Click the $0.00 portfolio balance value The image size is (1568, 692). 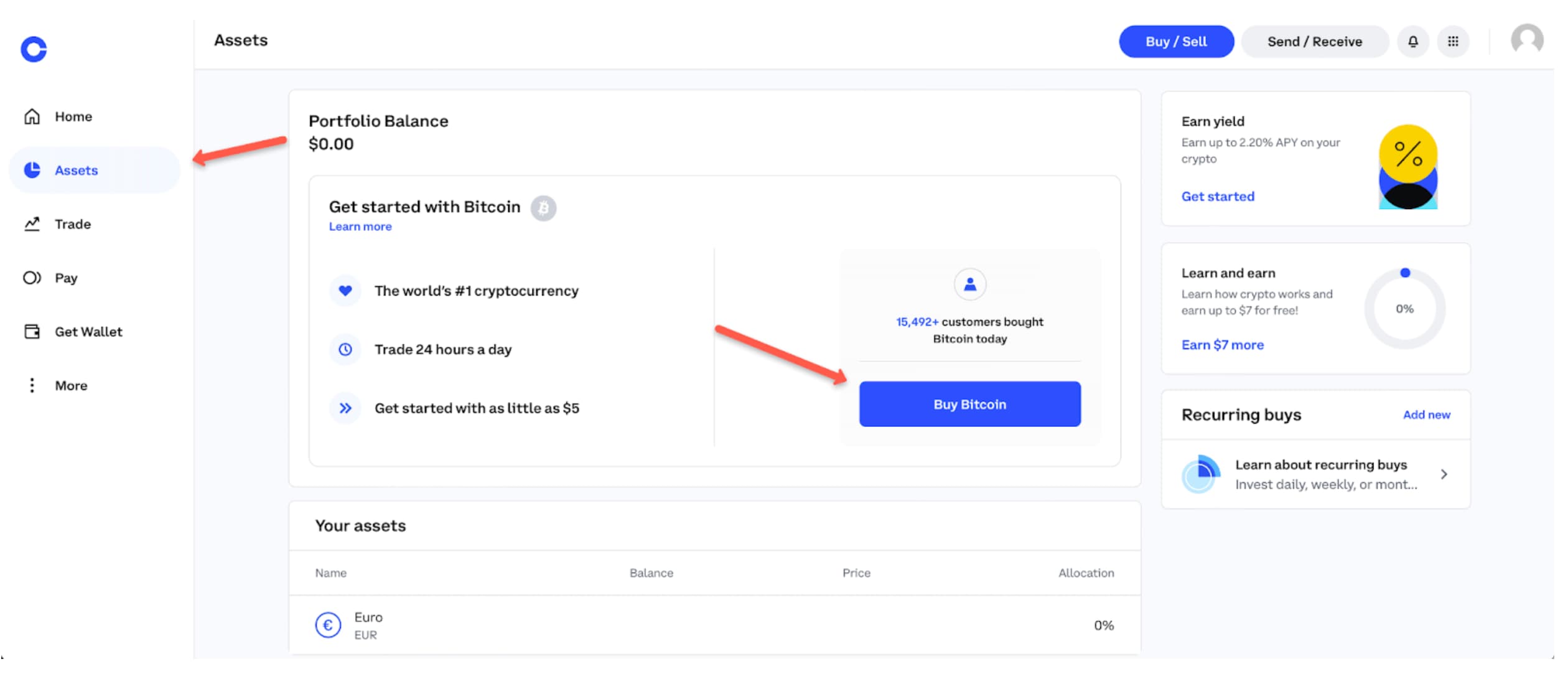pos(331,144)
